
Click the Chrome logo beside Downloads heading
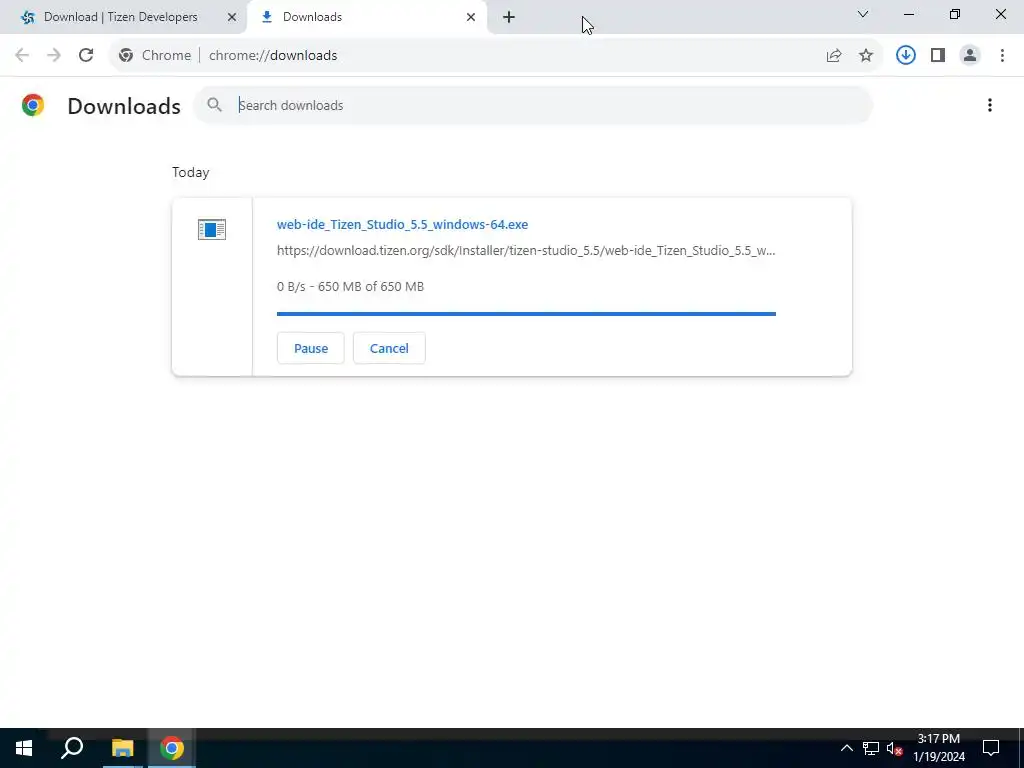click(x=33, y=105)
